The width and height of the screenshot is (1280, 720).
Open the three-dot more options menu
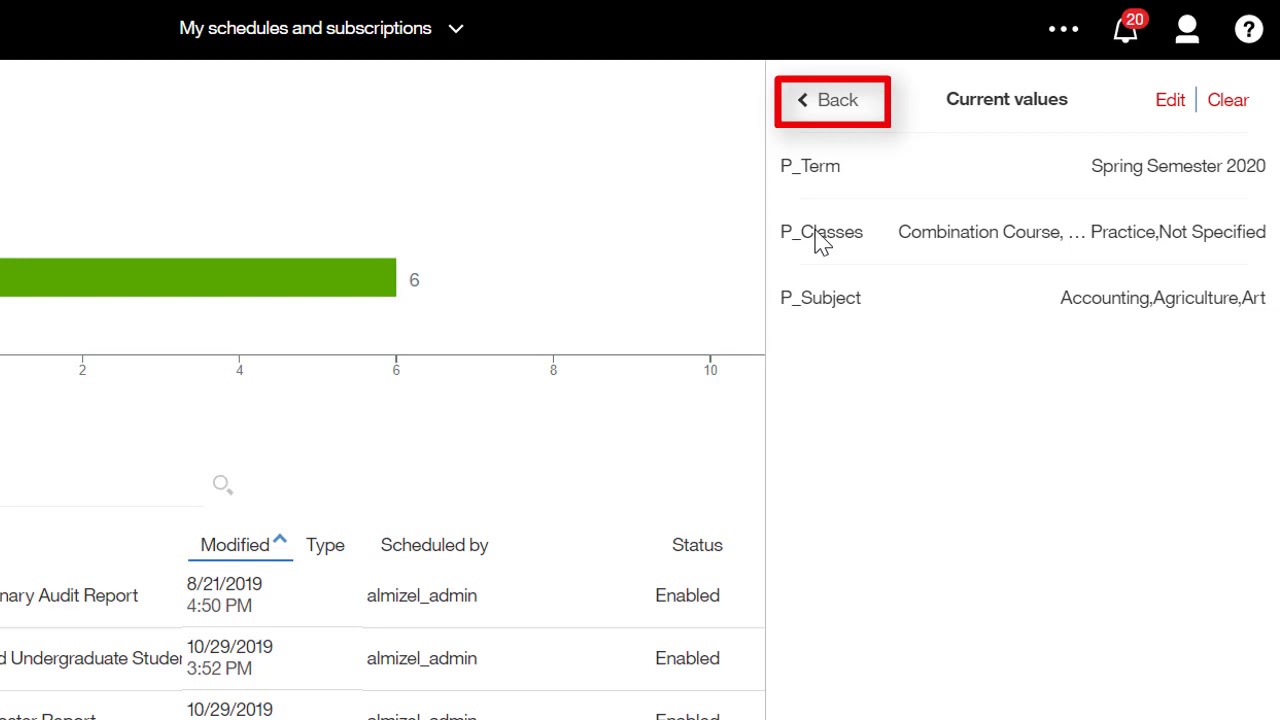(1064, 29)
